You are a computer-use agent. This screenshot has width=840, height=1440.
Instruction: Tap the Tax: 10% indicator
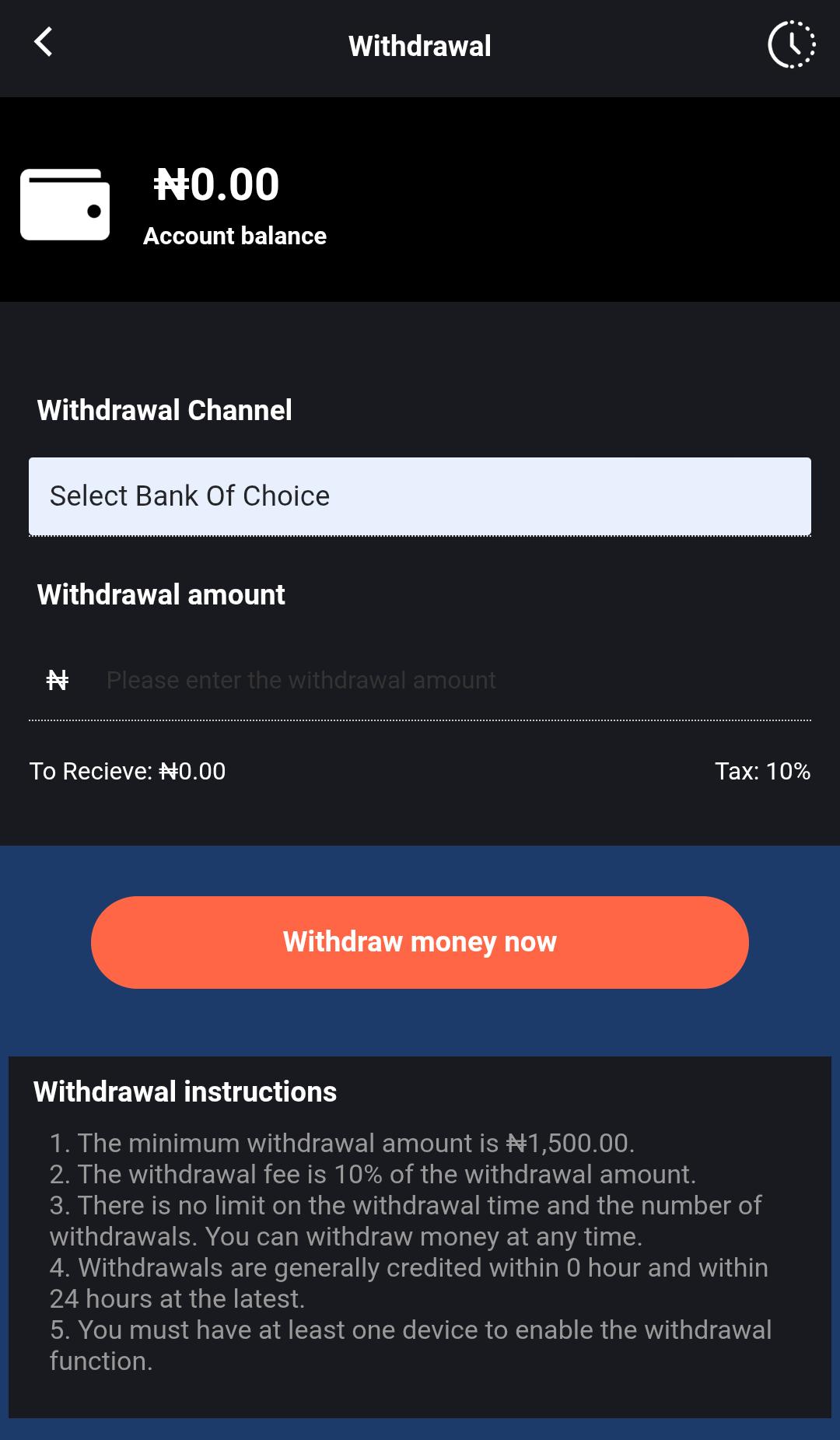pos(763,771)
